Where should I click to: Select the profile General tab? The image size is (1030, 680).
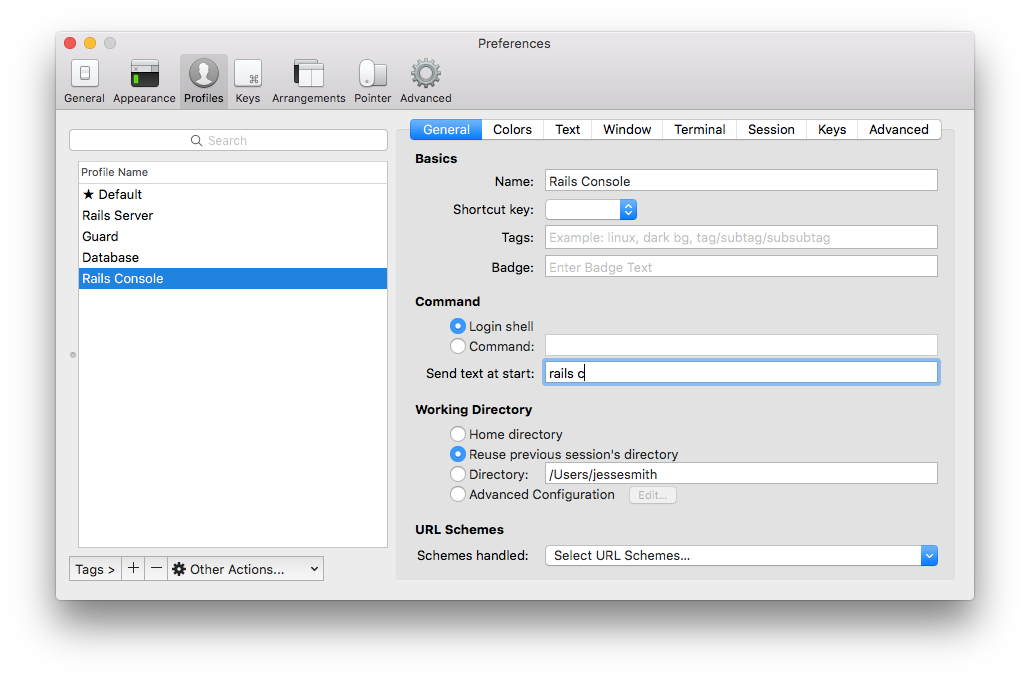click(446, 129)
